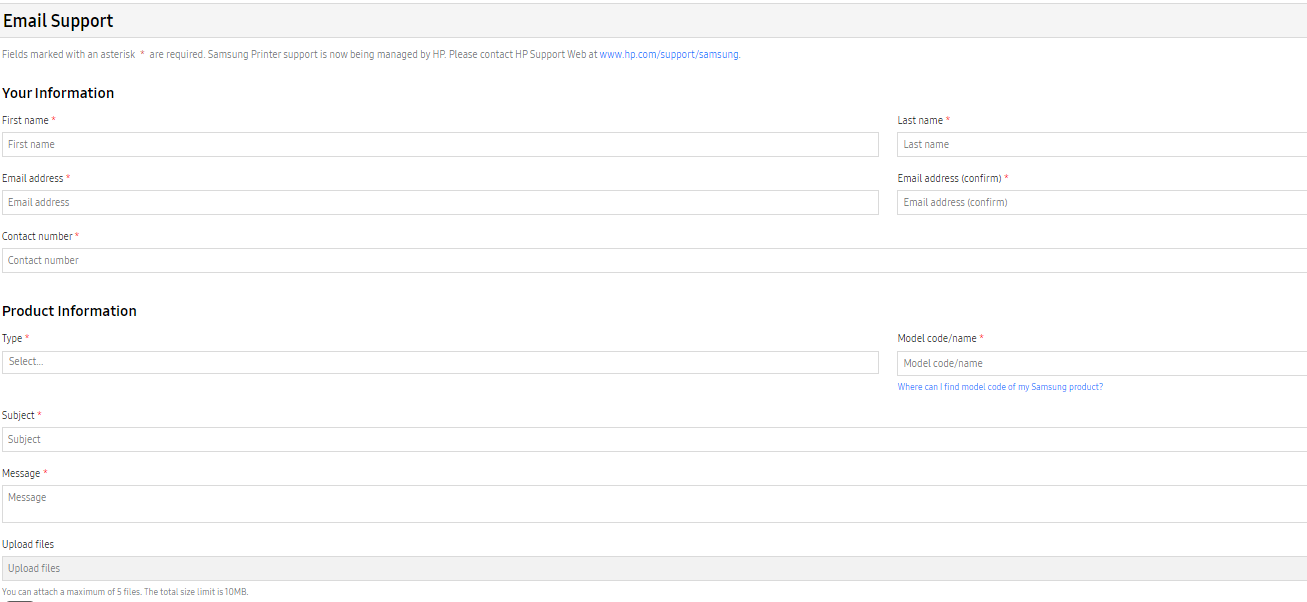
Task: Click the First name input field
Action: (x=440, y=144)
